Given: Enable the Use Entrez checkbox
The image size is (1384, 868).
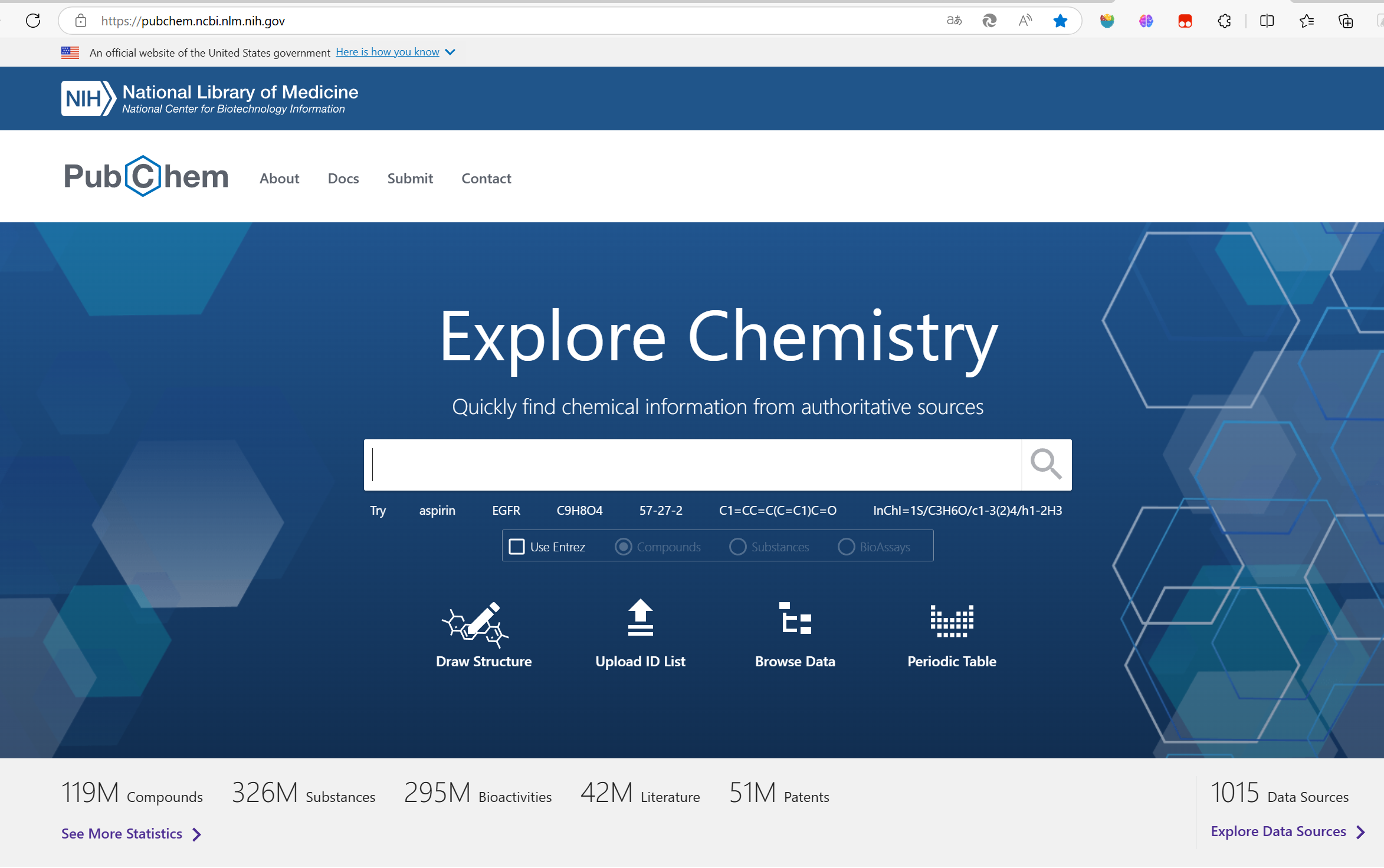Looking at the screenshot, I should point(517,547).
